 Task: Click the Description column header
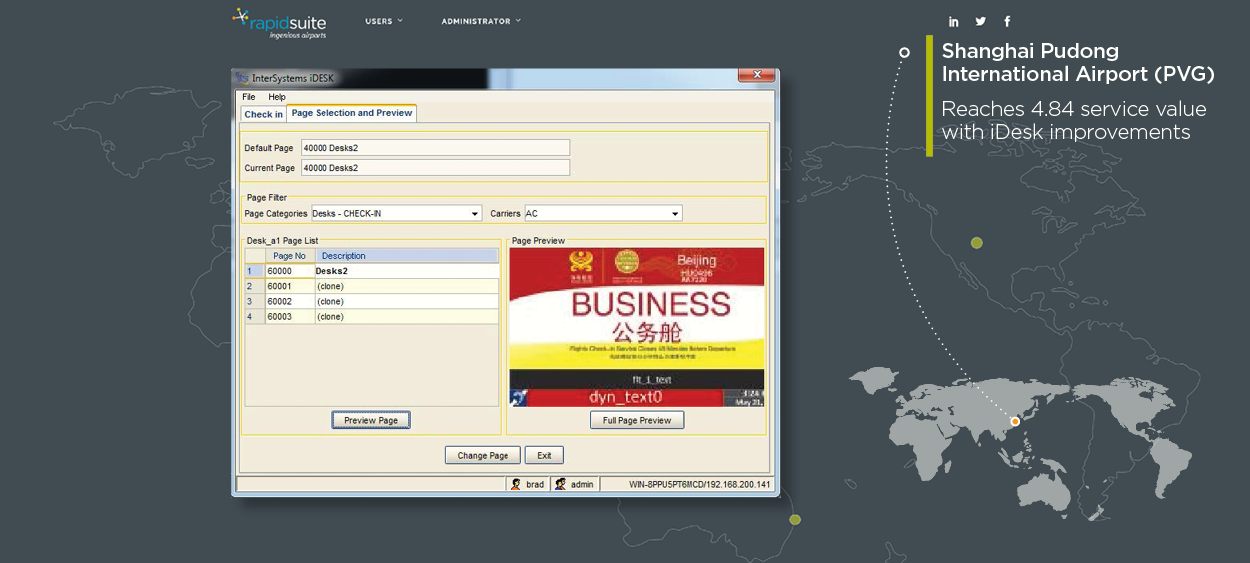tap(406, 256)
